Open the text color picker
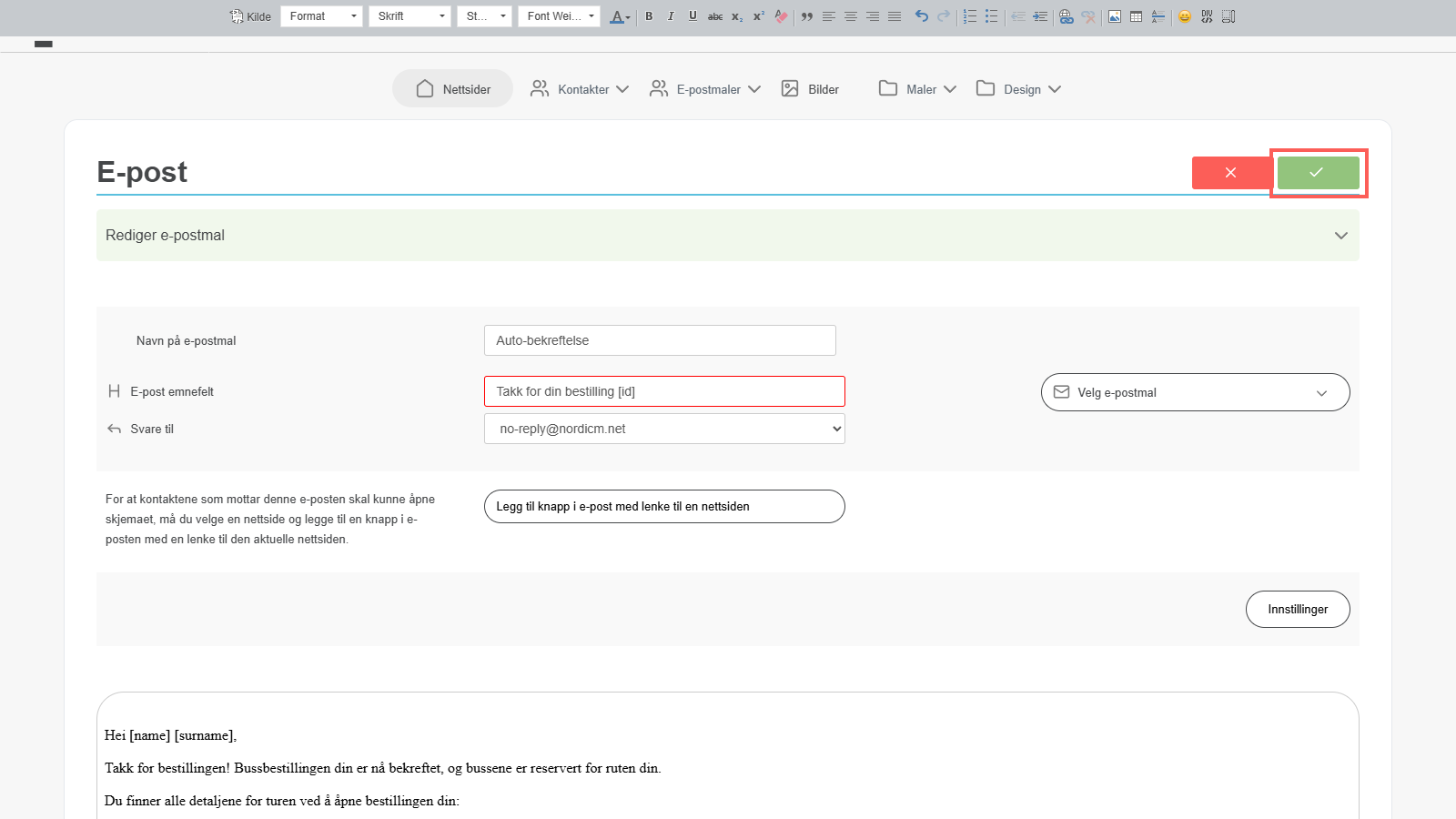This screenshot has width=1456, height=819. (x=620, y=16)
